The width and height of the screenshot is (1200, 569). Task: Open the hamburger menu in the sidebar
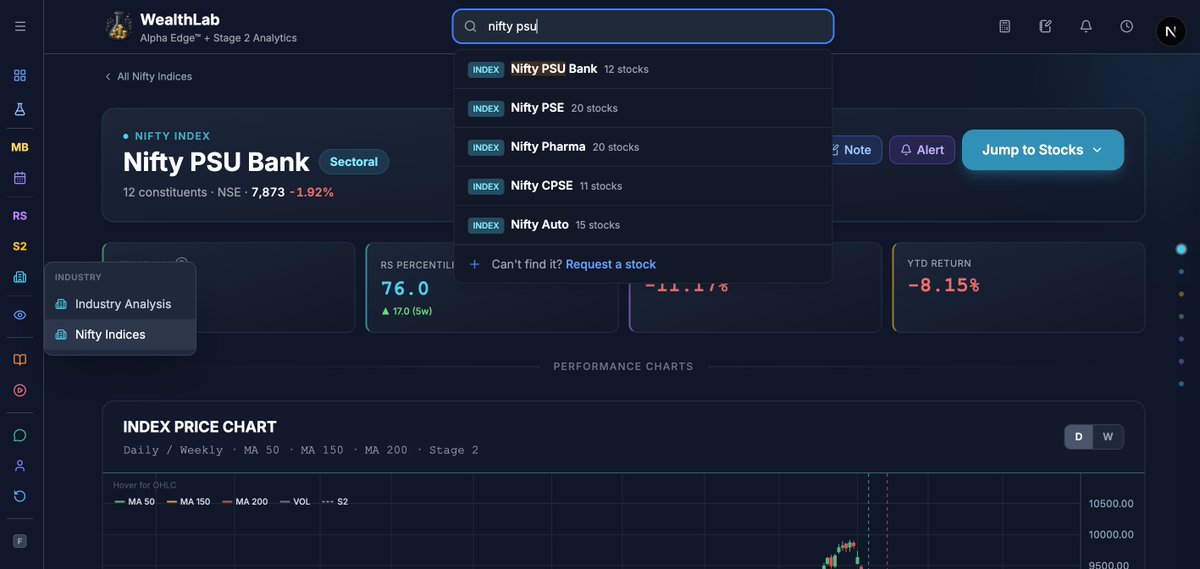tap(20, 26)
